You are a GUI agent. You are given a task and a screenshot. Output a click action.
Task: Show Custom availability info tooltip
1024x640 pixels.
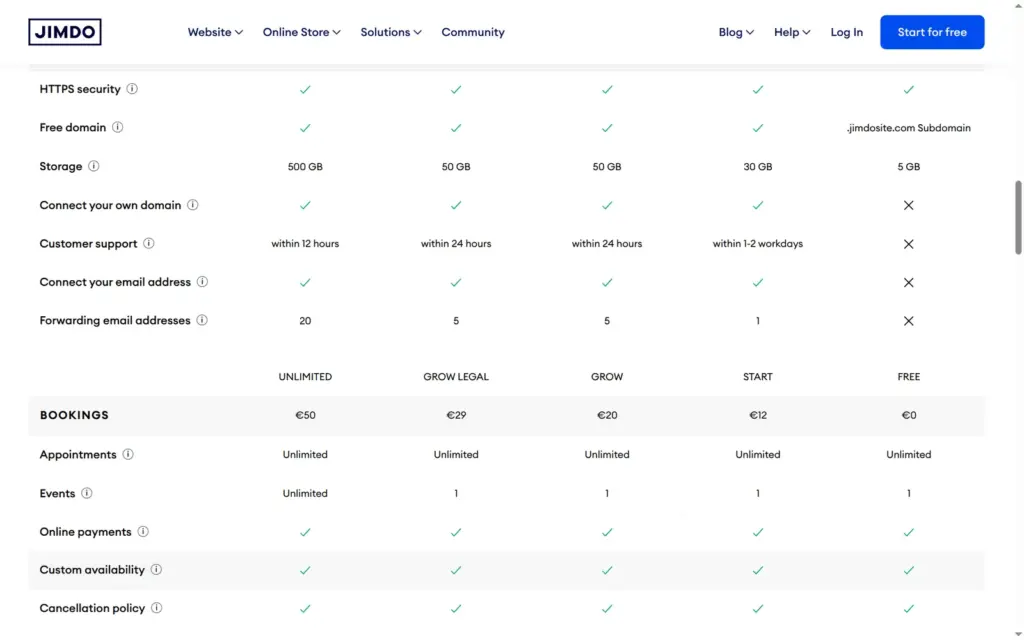point(156,569)
